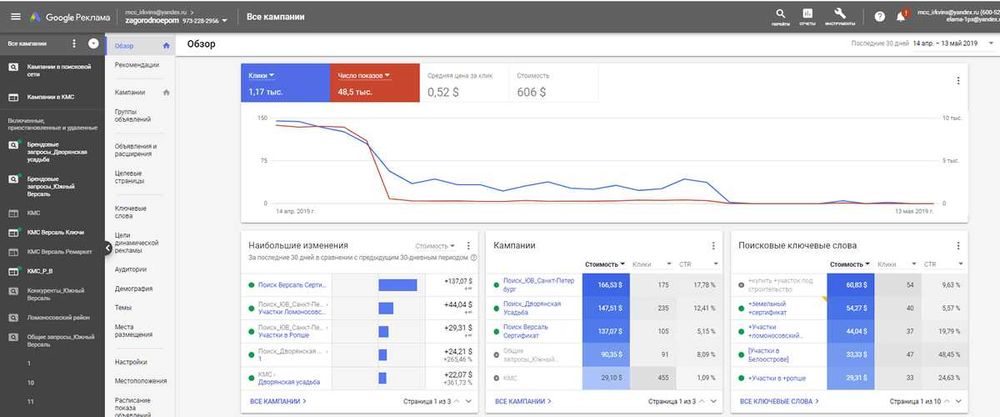Select КМС_Р_В campaign in sidebar

[x=40, y=271]
